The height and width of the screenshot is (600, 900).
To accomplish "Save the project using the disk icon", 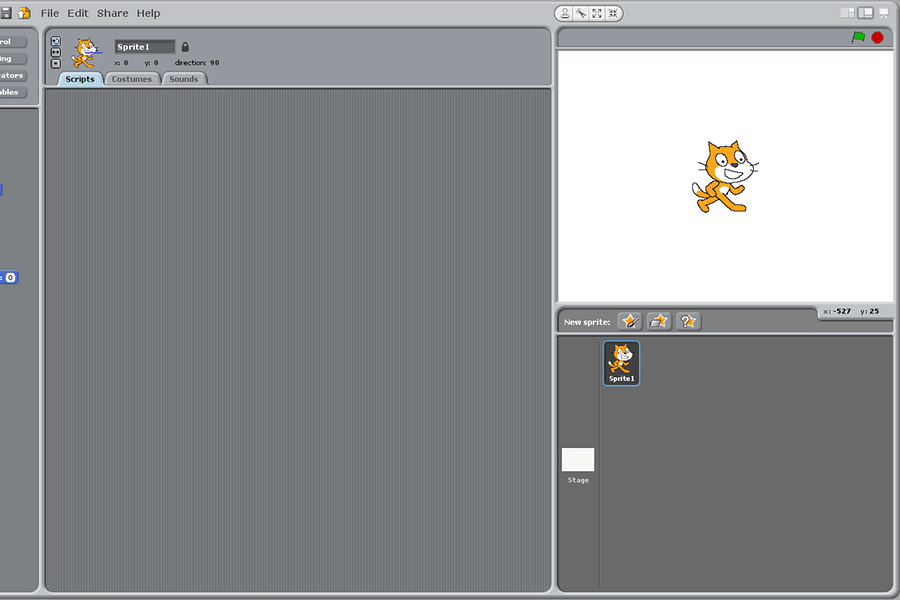I will coord(6,12).
